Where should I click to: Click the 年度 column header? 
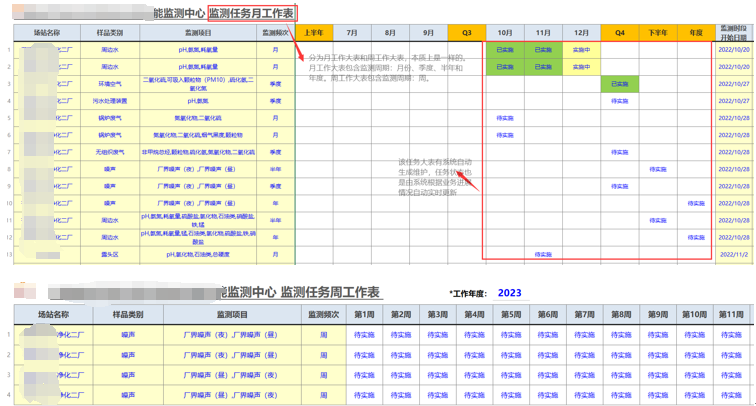coord(695,32)
